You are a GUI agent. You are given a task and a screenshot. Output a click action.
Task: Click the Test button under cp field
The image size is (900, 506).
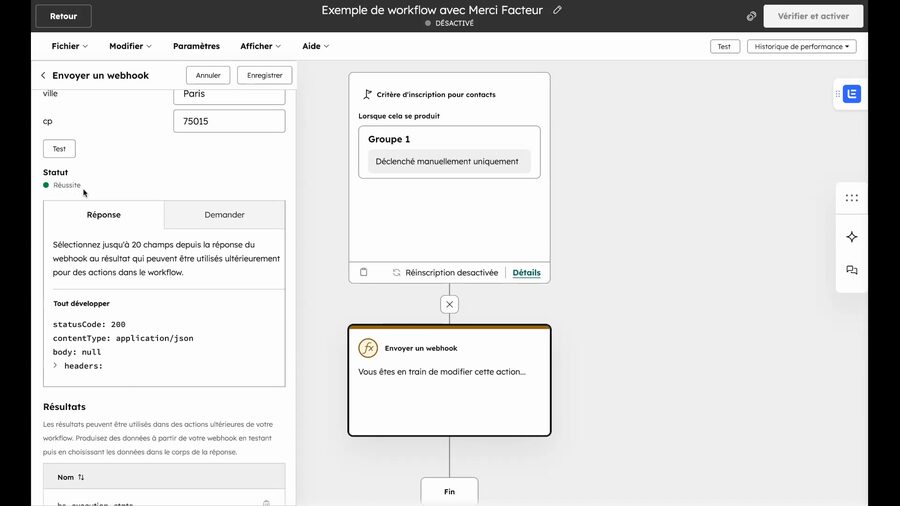tap(59, 149)
